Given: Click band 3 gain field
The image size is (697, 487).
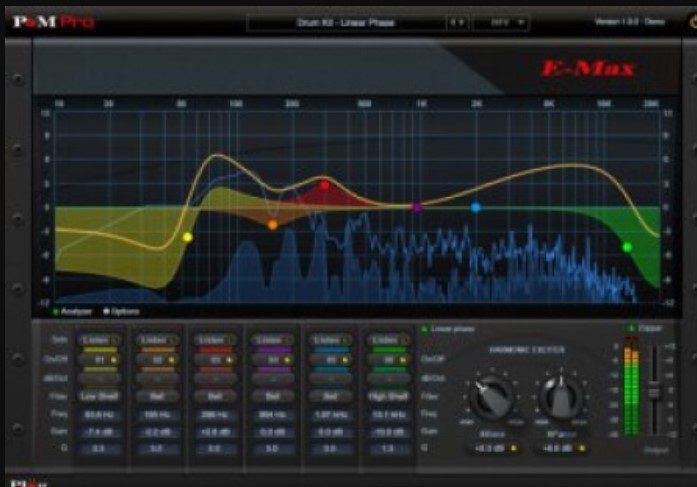Looking at the screenshot, I should [x=215, y=432].
